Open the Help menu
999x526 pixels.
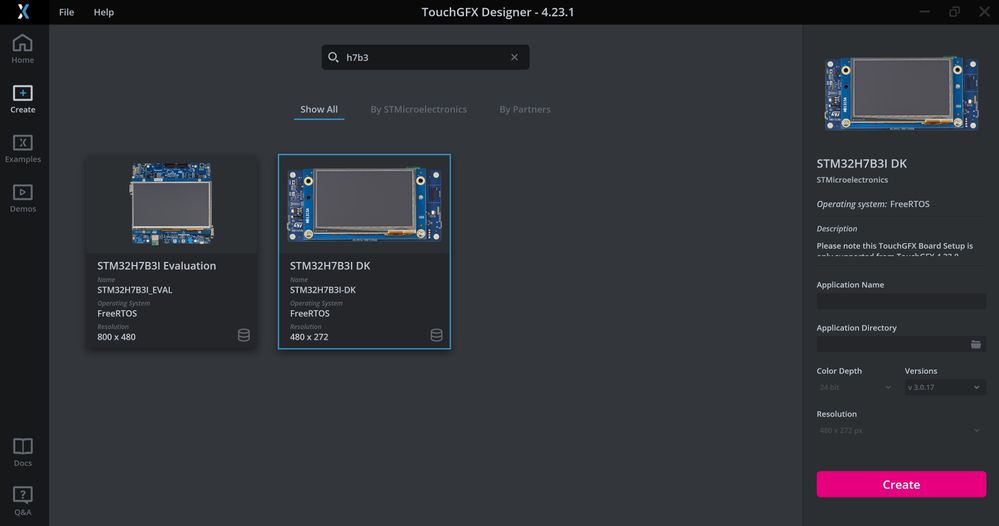coord(104,12)
